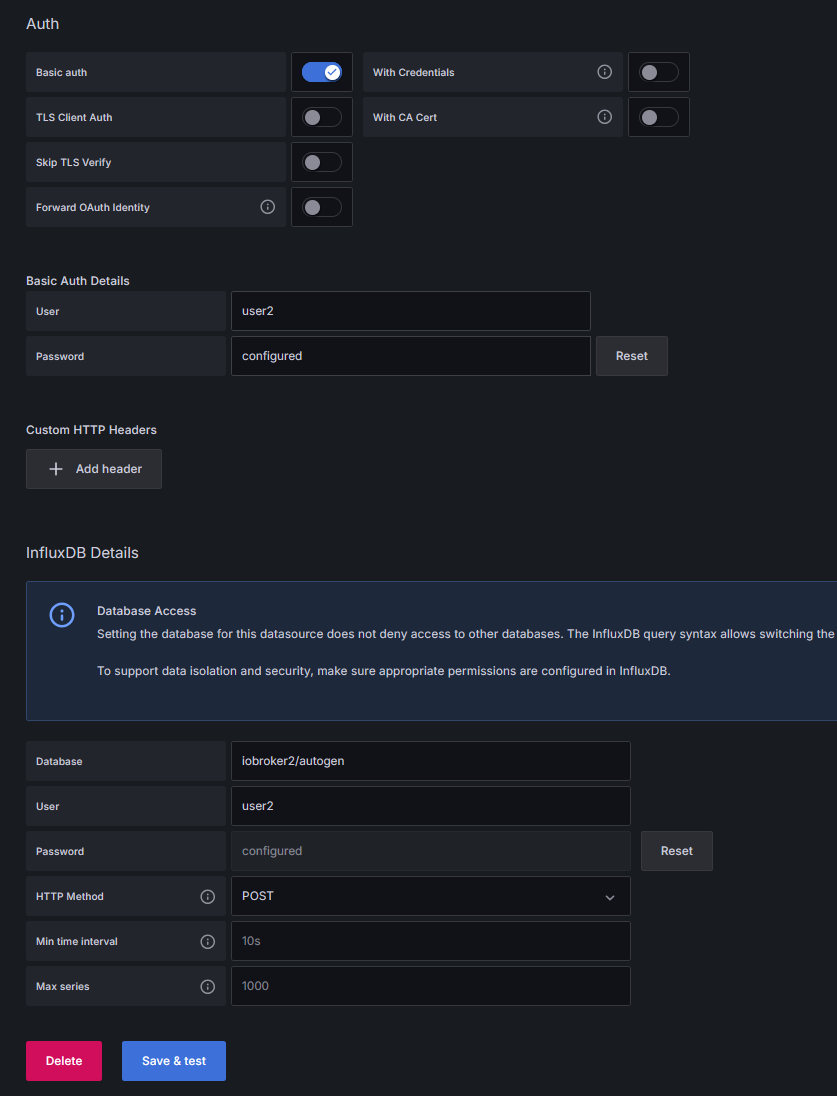Reset the Basic Auth password
The image size is (837, 1096).
click(x=632, y=356)
